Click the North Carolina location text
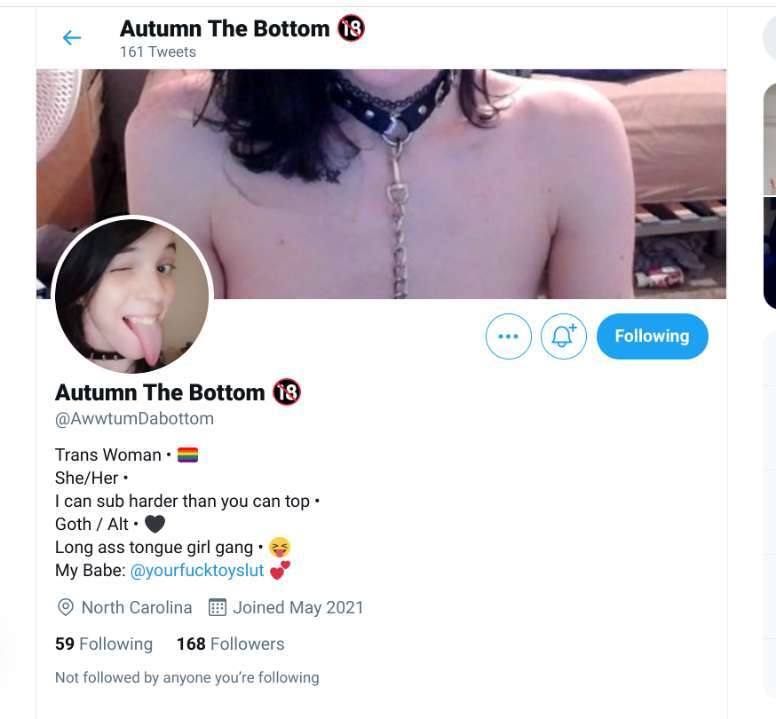The image size is (776, 719). pos(137,607)
